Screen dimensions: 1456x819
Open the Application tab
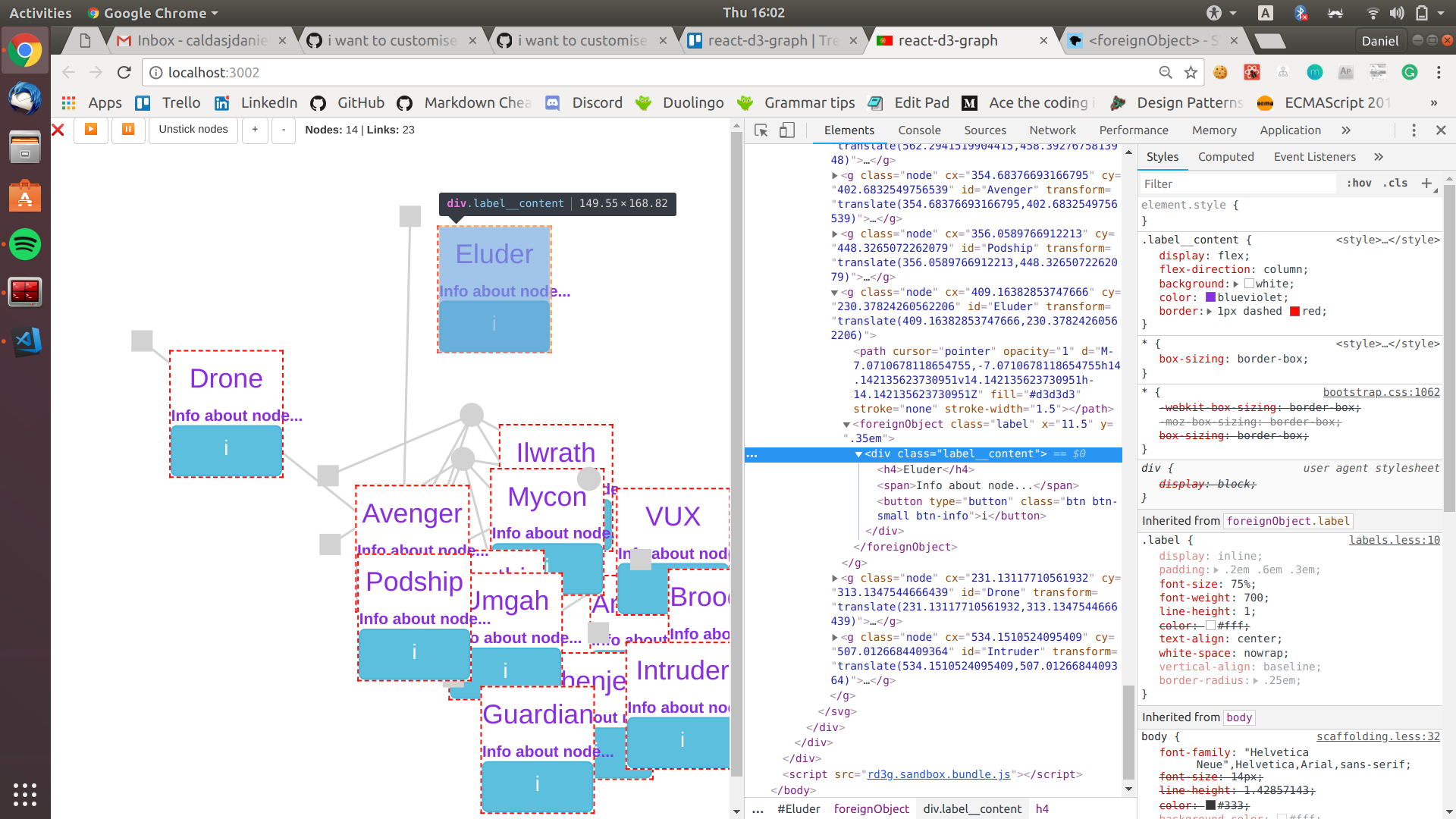(1291, 130)
